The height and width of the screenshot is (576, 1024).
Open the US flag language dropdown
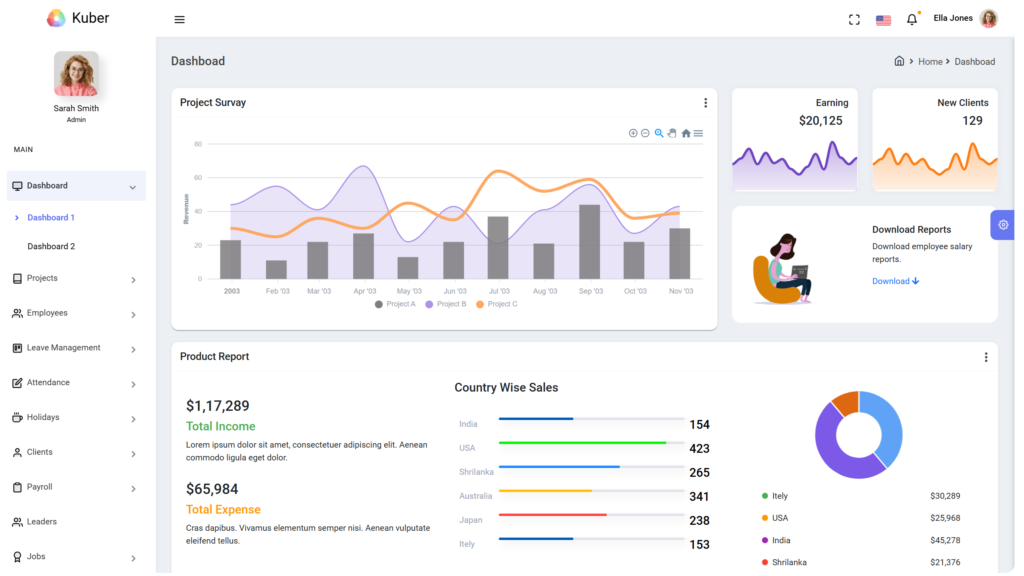tap(883, 20)
